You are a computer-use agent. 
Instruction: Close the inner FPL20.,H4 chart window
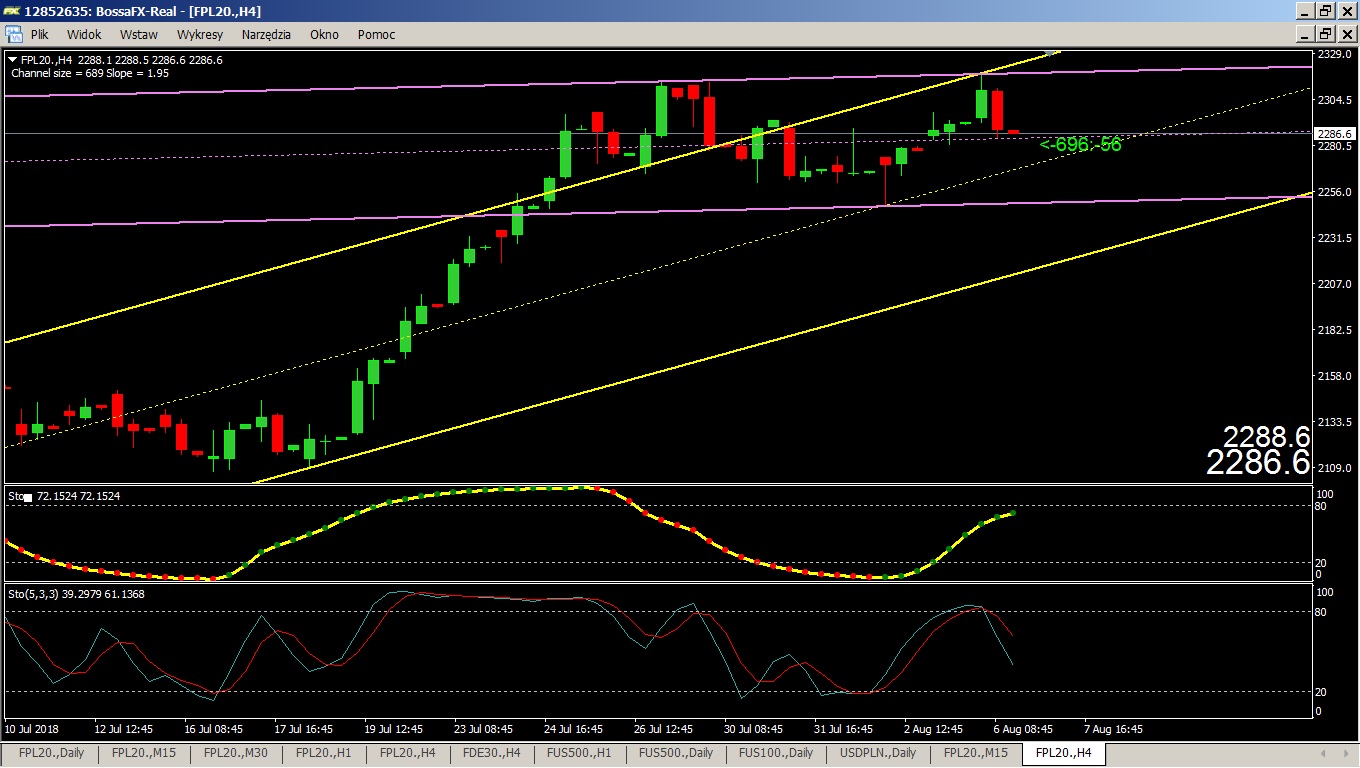(x=1346, y=34)
